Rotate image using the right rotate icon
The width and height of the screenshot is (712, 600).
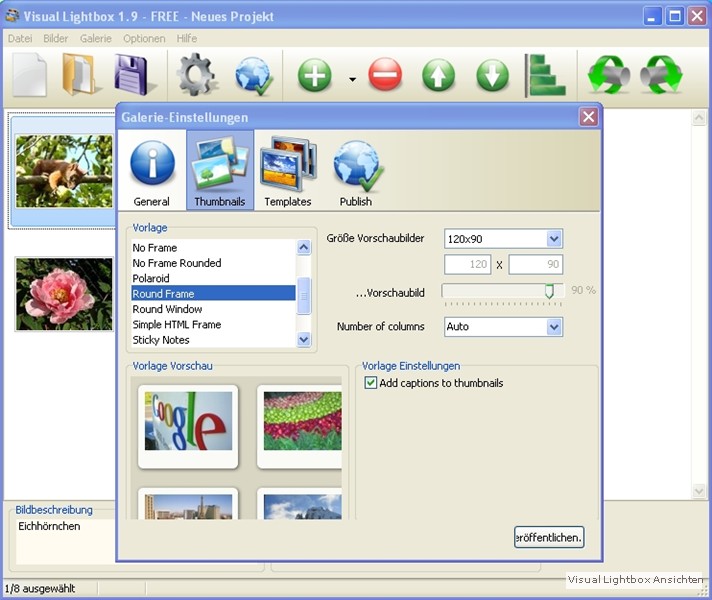point(661,75)
